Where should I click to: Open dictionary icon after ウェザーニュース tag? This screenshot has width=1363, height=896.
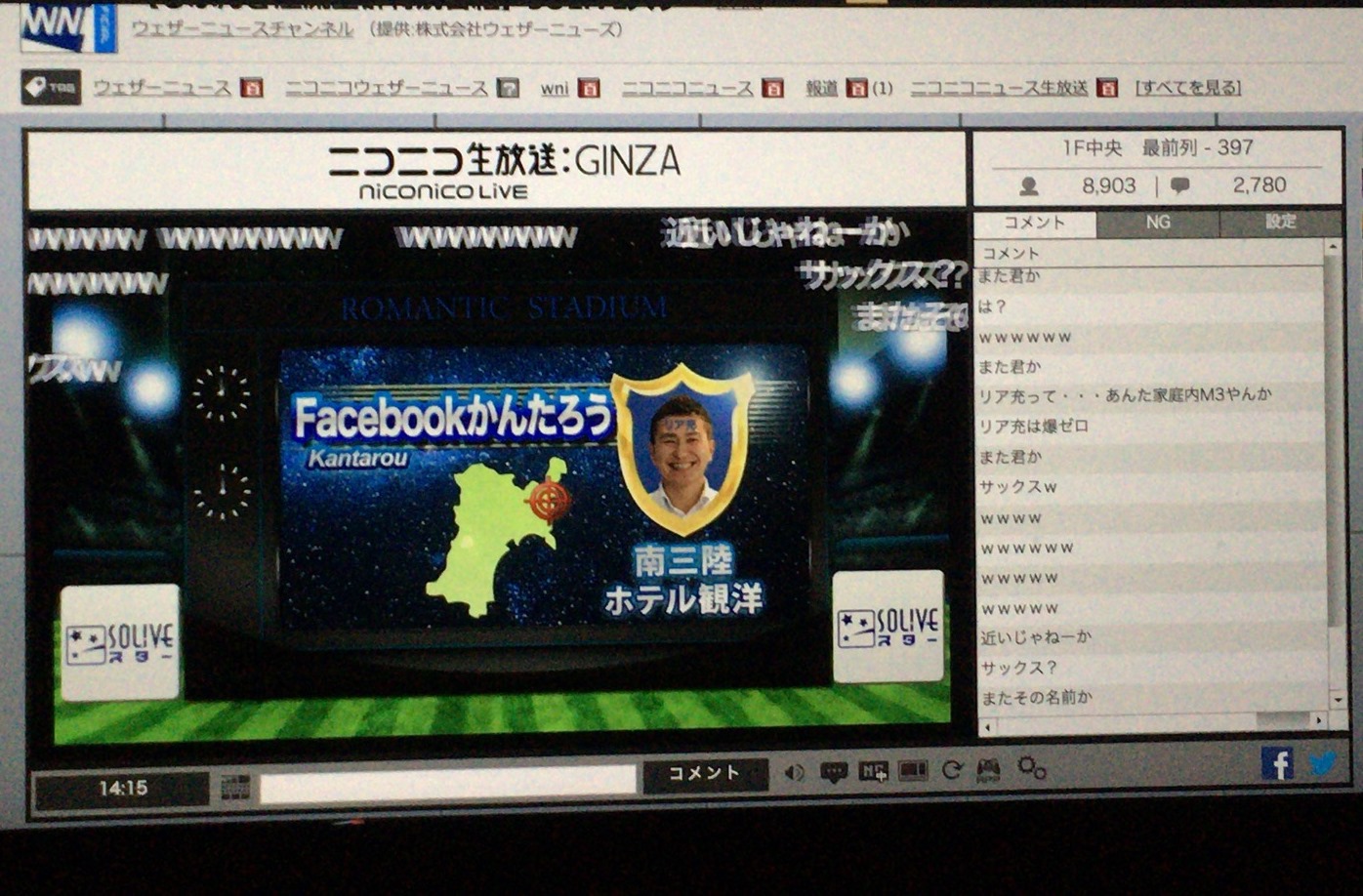[251, 88]
